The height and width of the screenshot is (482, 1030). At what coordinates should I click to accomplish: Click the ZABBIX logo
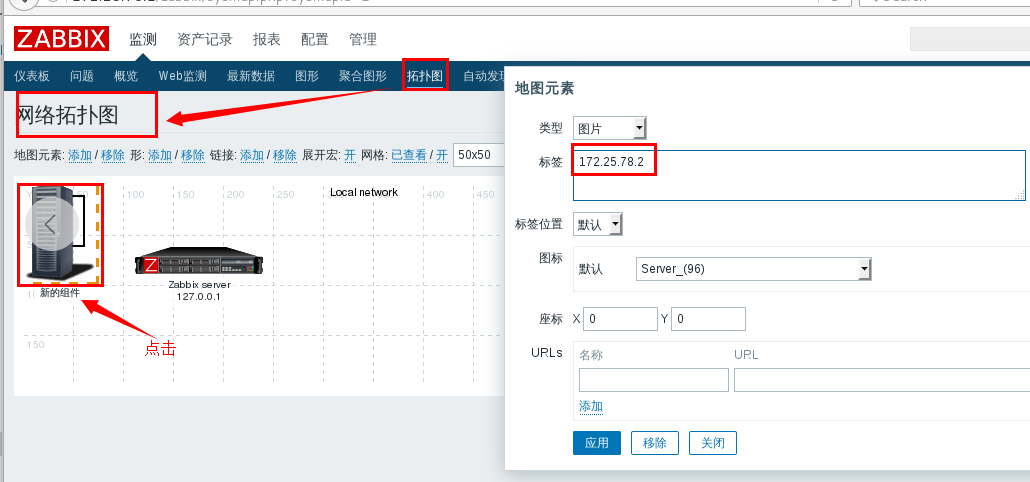[x=61, y=39]
